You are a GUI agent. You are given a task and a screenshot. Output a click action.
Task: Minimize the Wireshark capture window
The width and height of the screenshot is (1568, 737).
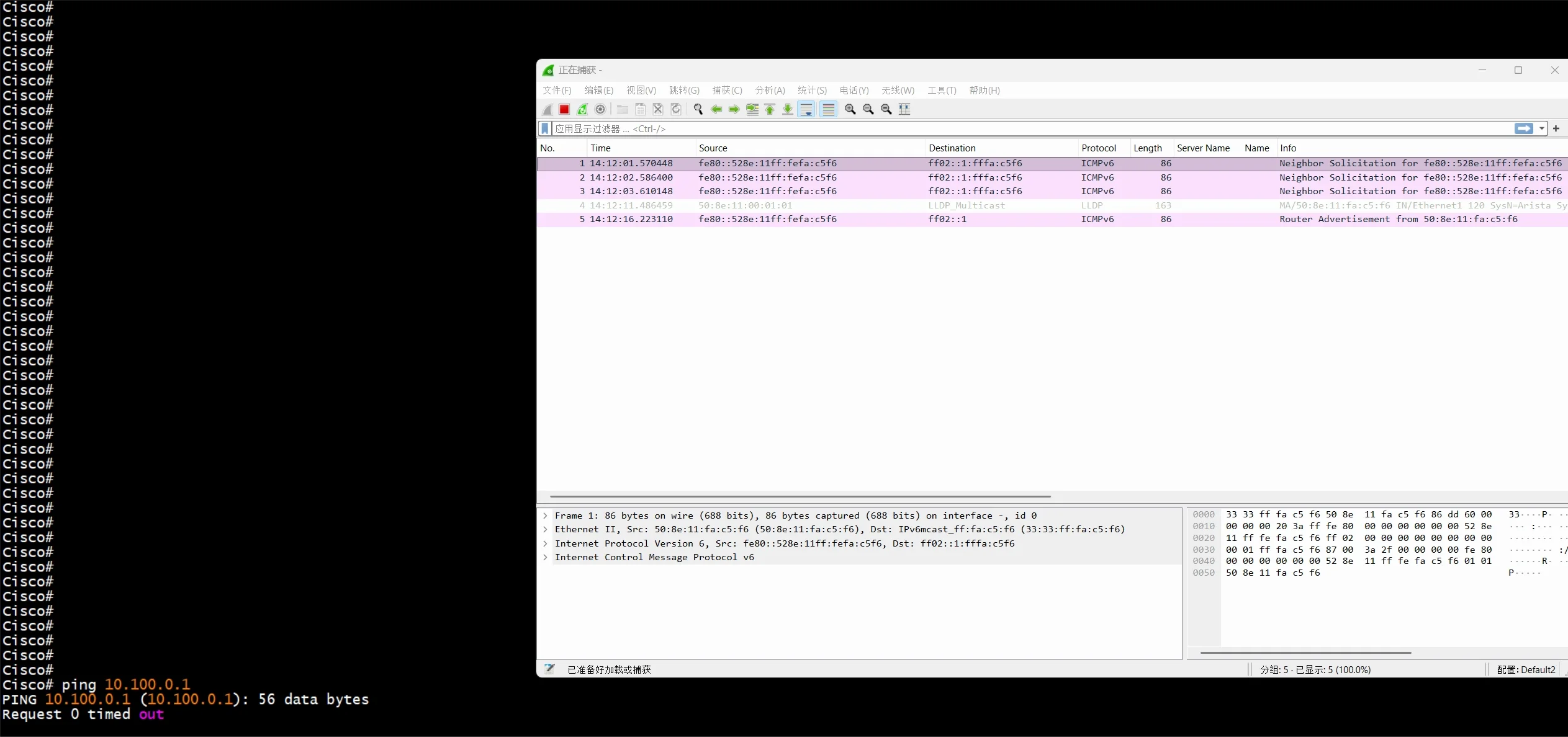click(x=1482, y=70)
